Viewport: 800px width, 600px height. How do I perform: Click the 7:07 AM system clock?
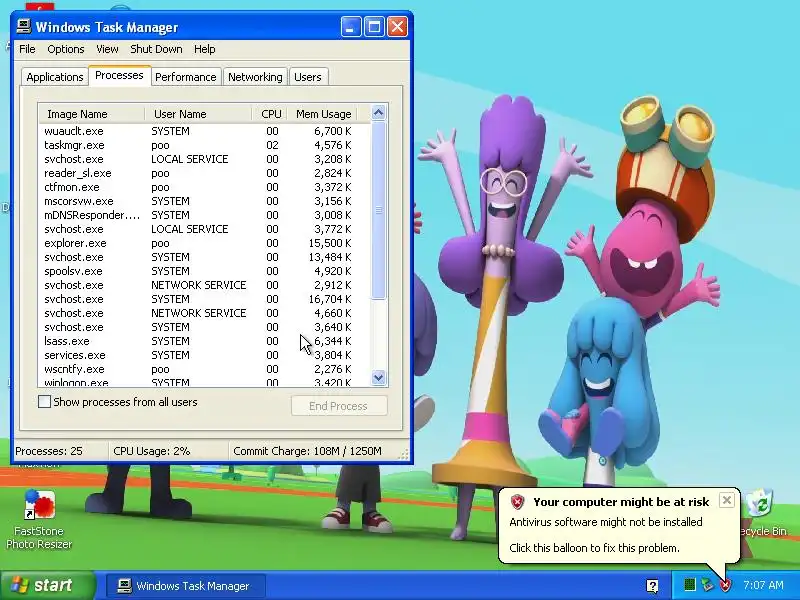pyautogui.click(x=763, y=585)
